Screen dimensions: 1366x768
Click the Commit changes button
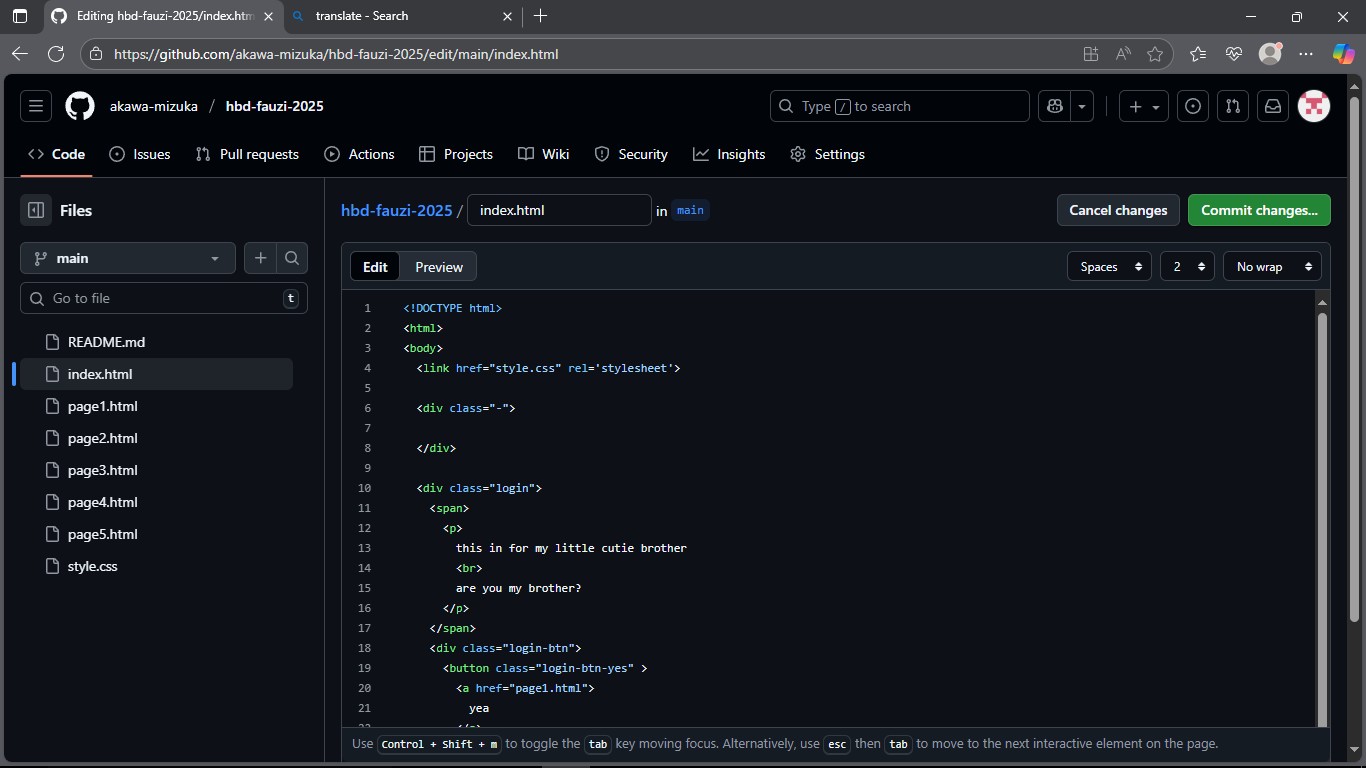click(1258, 210)
